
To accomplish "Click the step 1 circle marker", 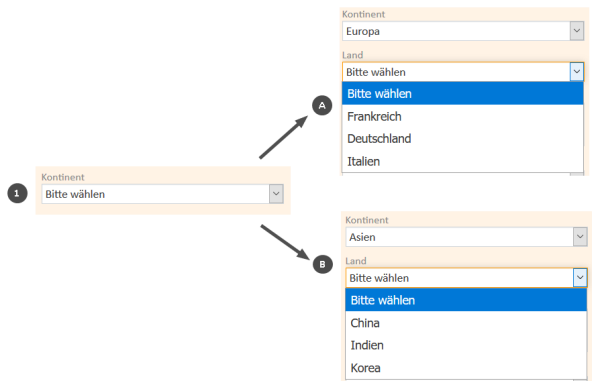I will coord(17,193).
